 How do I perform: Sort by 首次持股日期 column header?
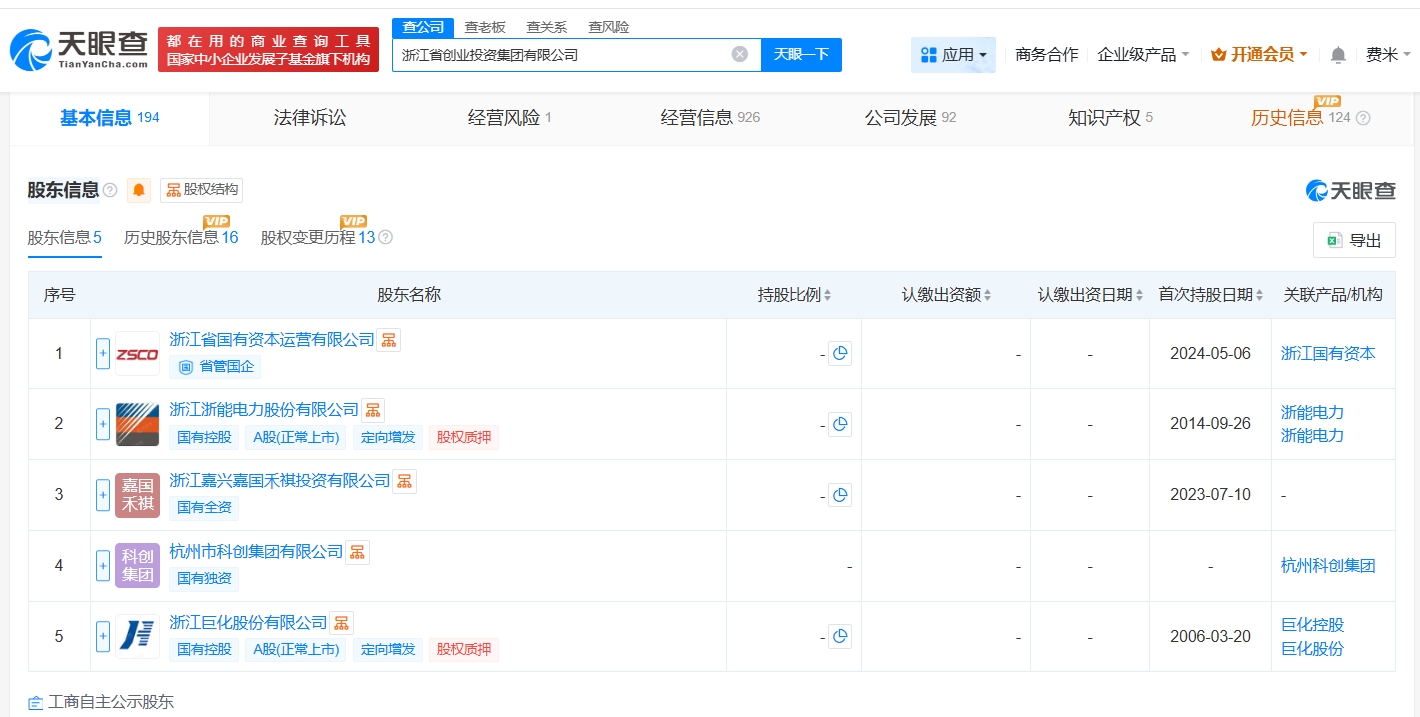[x=1210, y=295]
